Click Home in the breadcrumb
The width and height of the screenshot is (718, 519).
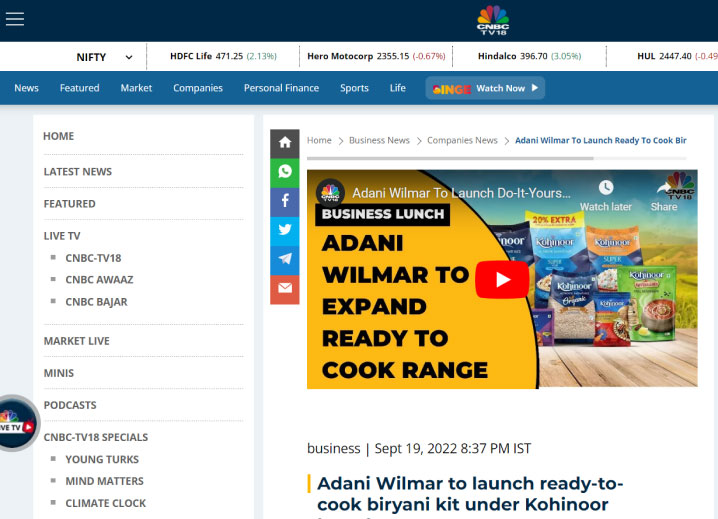coord(319,140)
